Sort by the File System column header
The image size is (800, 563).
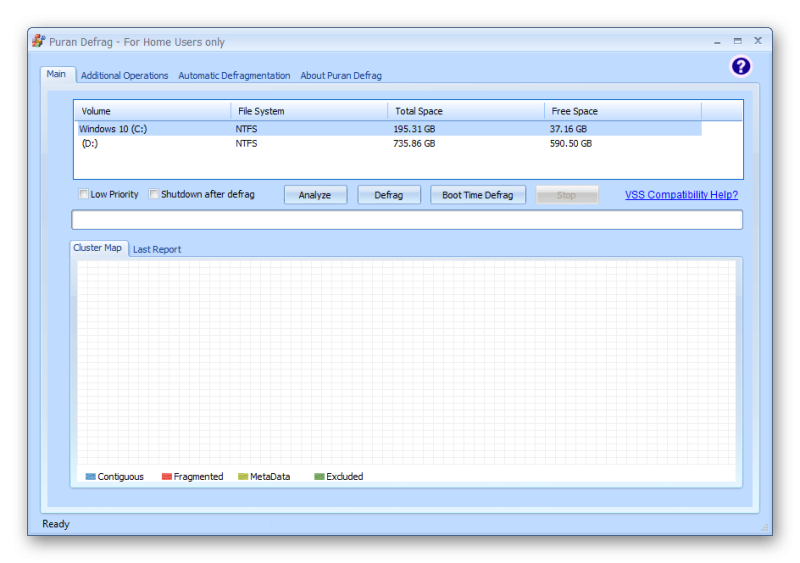tap(309, 111)
